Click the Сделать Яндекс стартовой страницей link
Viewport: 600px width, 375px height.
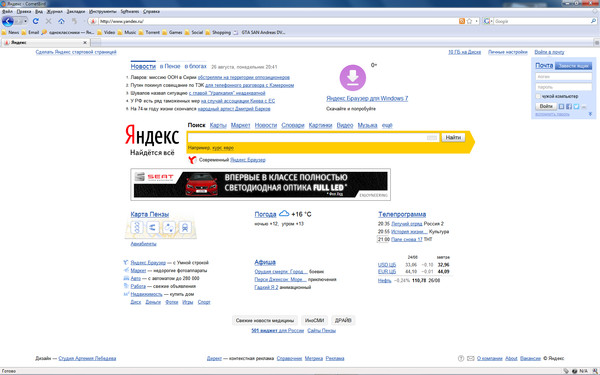click(76, 52)
